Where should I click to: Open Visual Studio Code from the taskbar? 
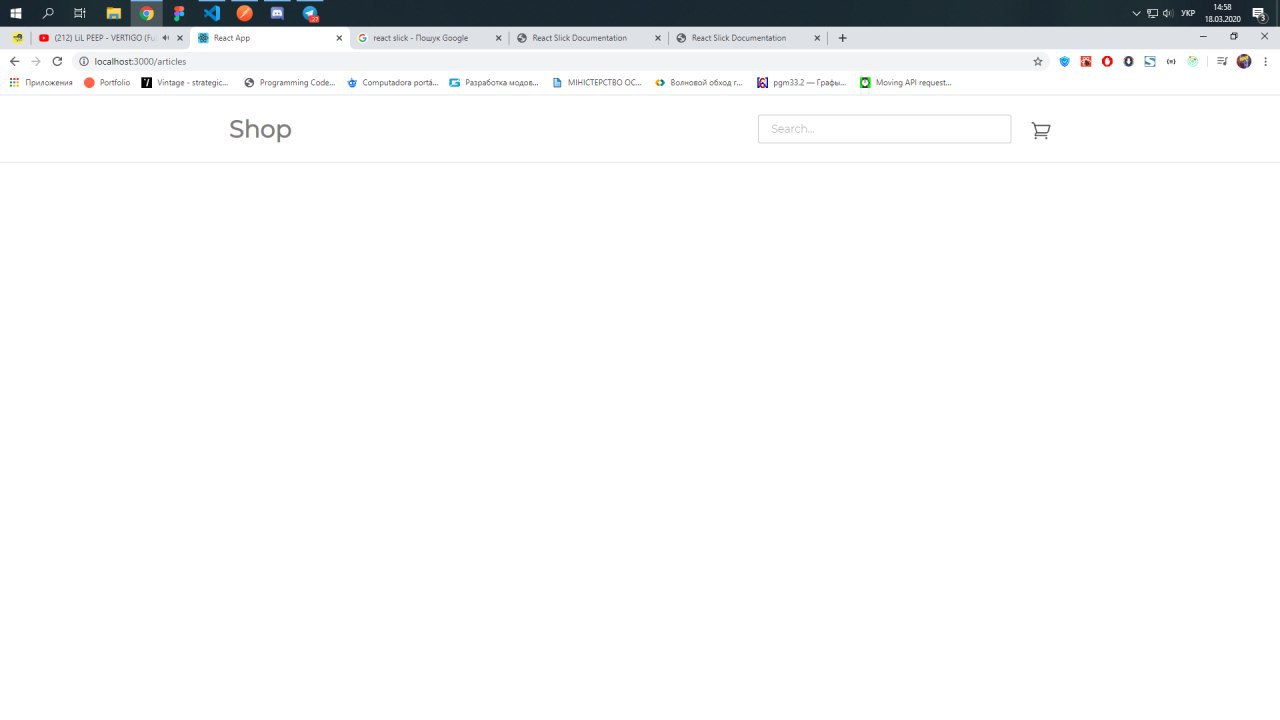[211, 13]
